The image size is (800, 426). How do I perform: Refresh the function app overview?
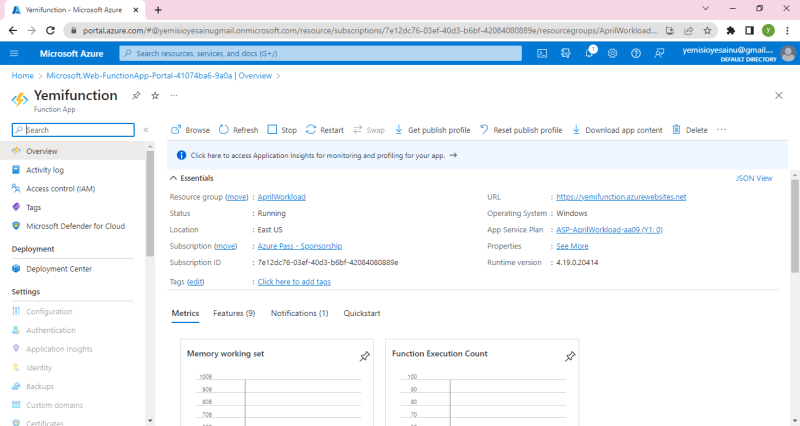pos(238,130)
